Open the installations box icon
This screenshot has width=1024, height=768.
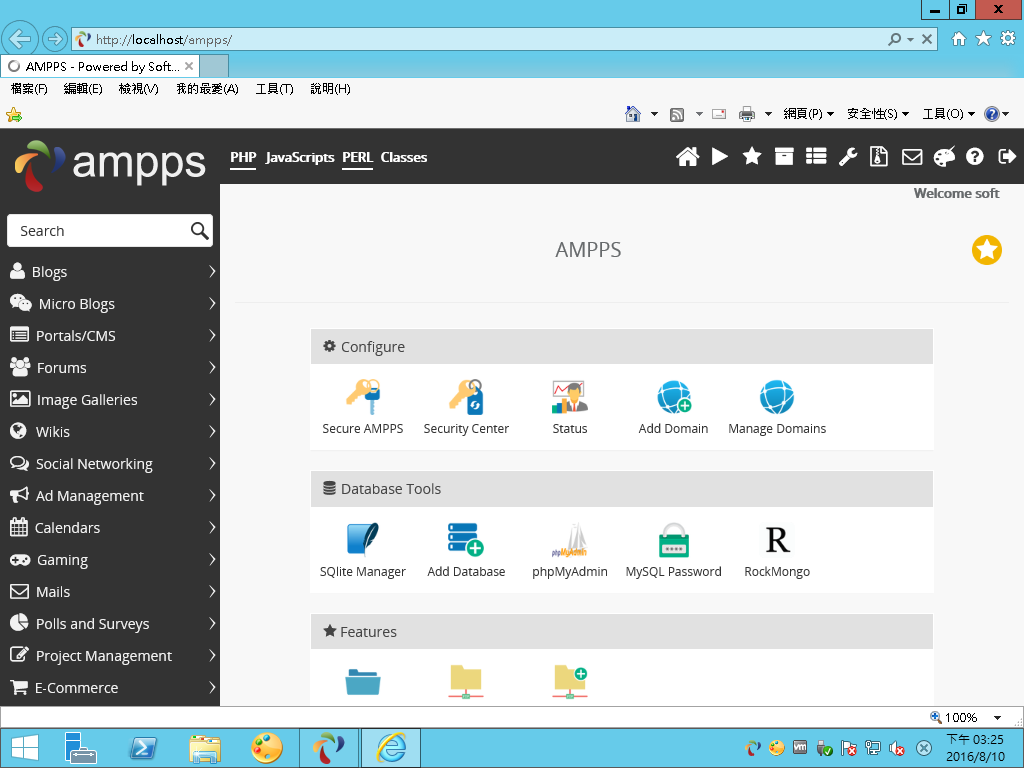tap(784, 157)
